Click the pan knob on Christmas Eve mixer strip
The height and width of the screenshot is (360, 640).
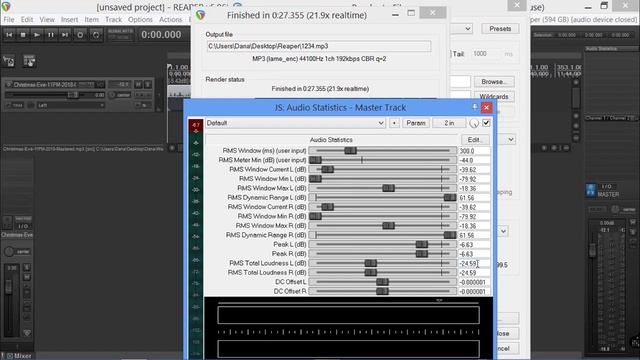9,251
